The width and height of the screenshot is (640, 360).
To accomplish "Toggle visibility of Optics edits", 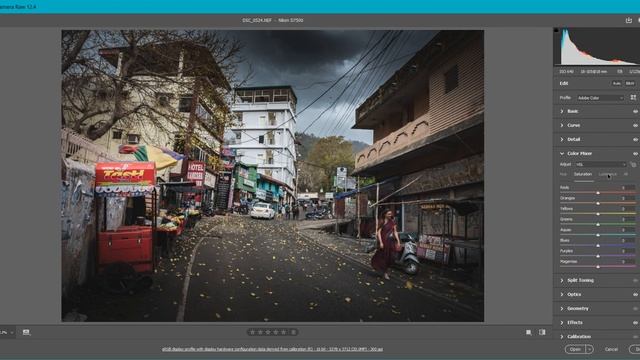I will click(636, 294).
